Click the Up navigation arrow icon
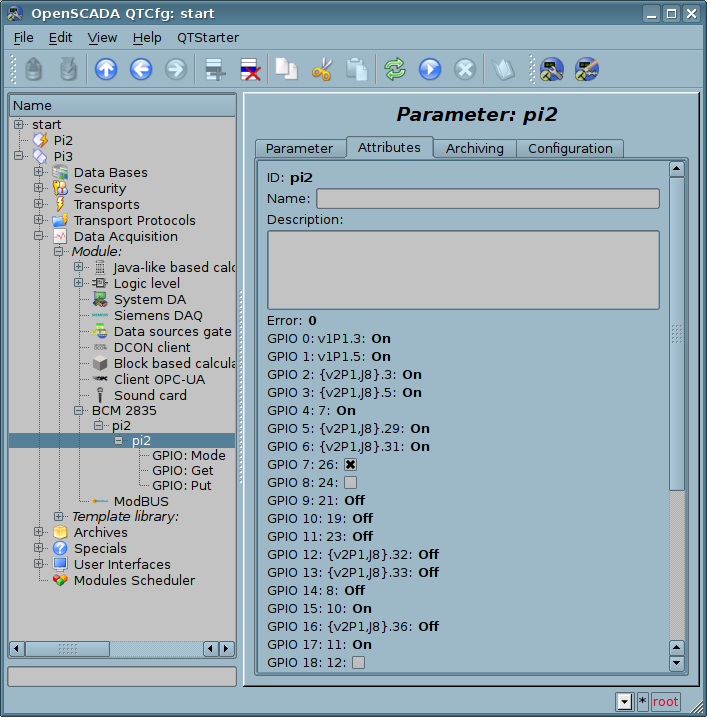Image resolution: width=707 pixels, height=717 pixels. click(x=106, y=69)
